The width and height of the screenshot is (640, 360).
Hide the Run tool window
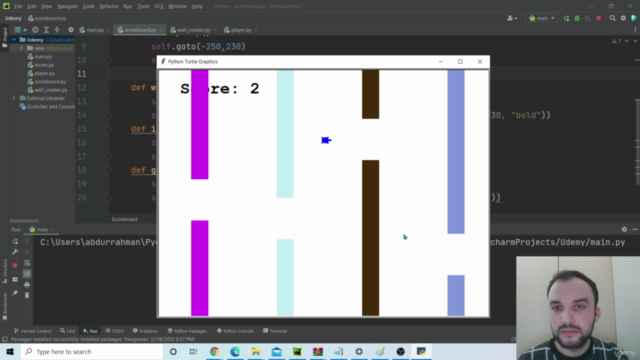(635, 229)
